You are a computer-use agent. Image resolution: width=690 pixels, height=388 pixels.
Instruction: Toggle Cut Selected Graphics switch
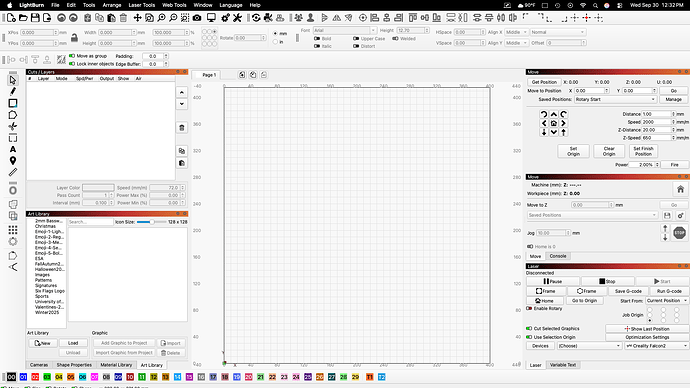tap(529, 329)
